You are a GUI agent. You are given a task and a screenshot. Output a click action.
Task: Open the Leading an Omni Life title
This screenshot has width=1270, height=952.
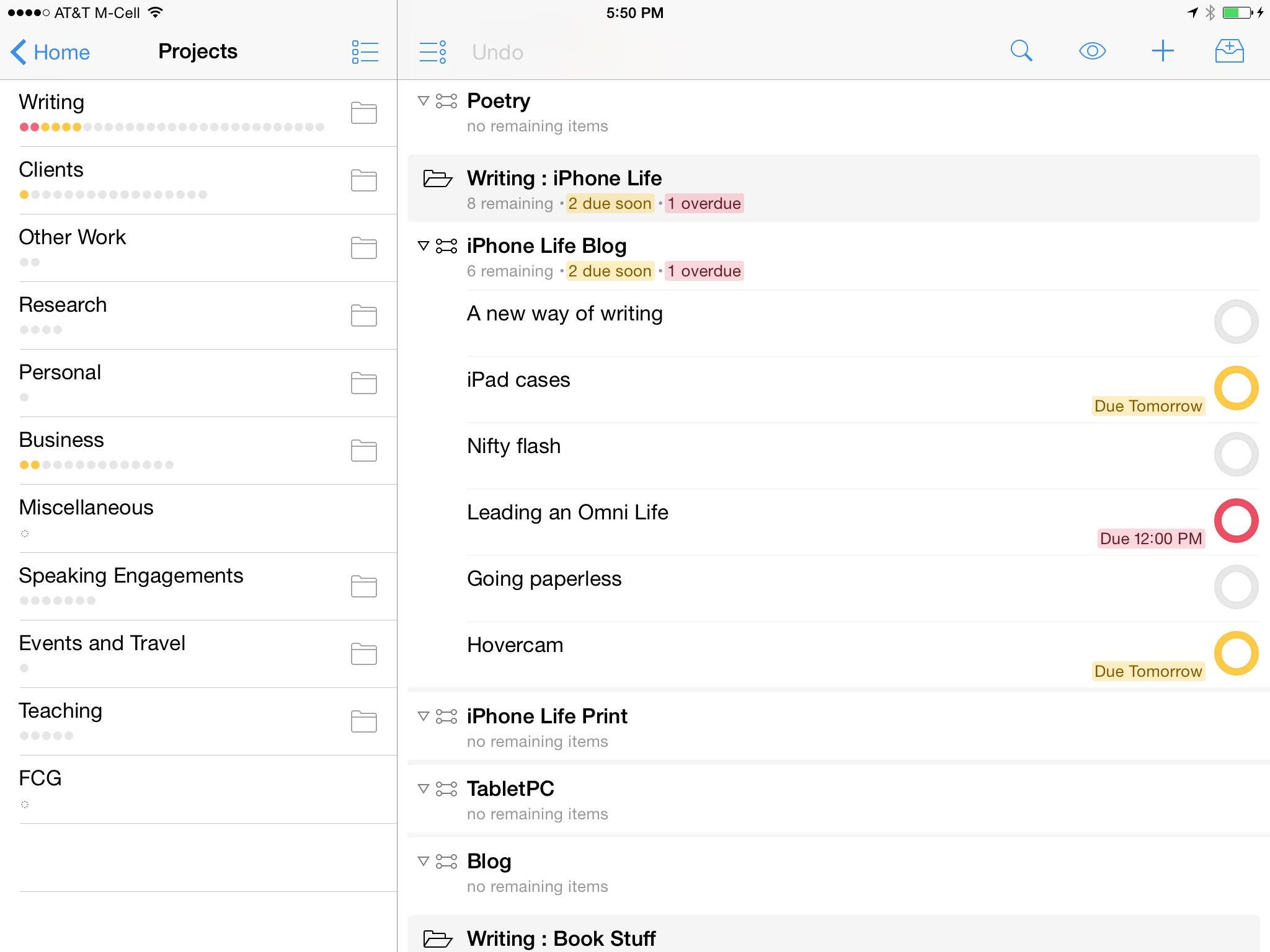pos(567,513)
